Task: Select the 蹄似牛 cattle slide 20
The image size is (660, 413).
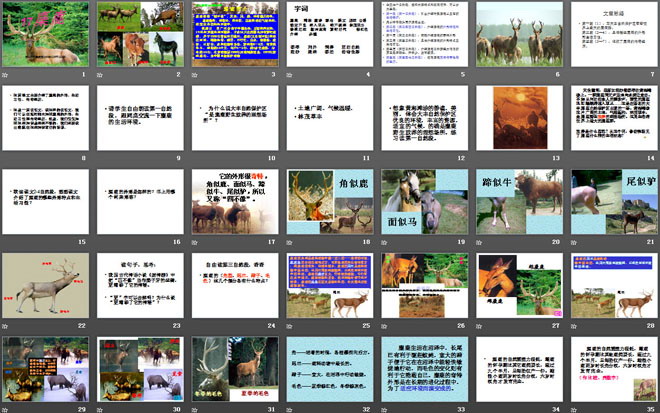Action: click(x=519, y=202)
